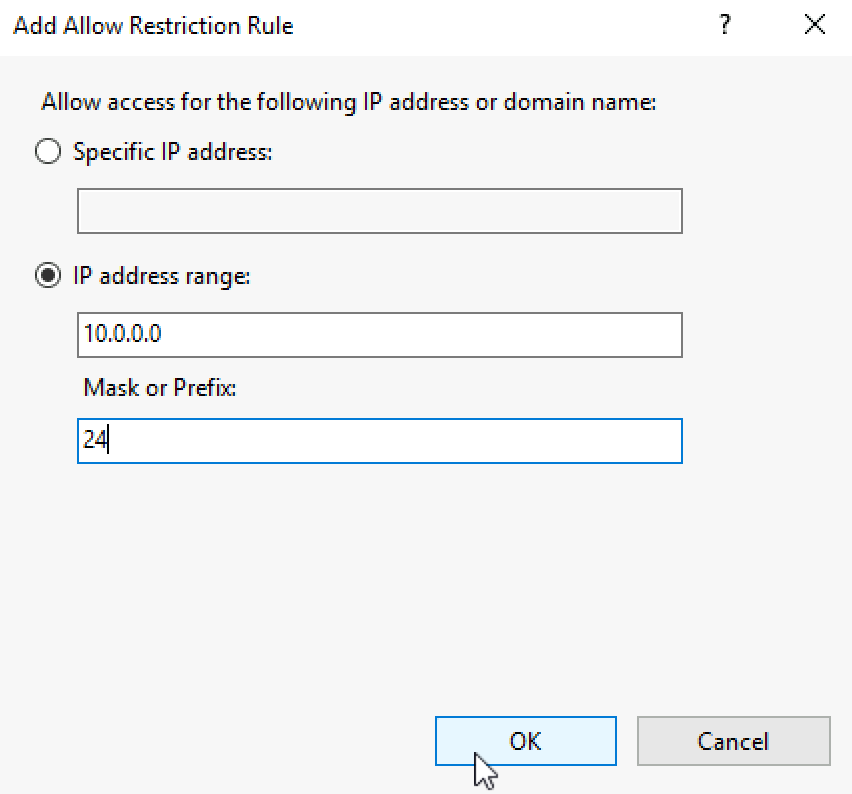Click the help question mark button
This screenshot has width=852, height=794.
(x=725, y=26)
